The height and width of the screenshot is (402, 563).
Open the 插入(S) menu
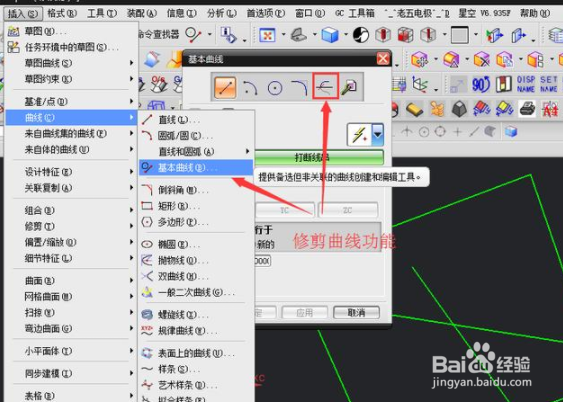pos(23,14)
